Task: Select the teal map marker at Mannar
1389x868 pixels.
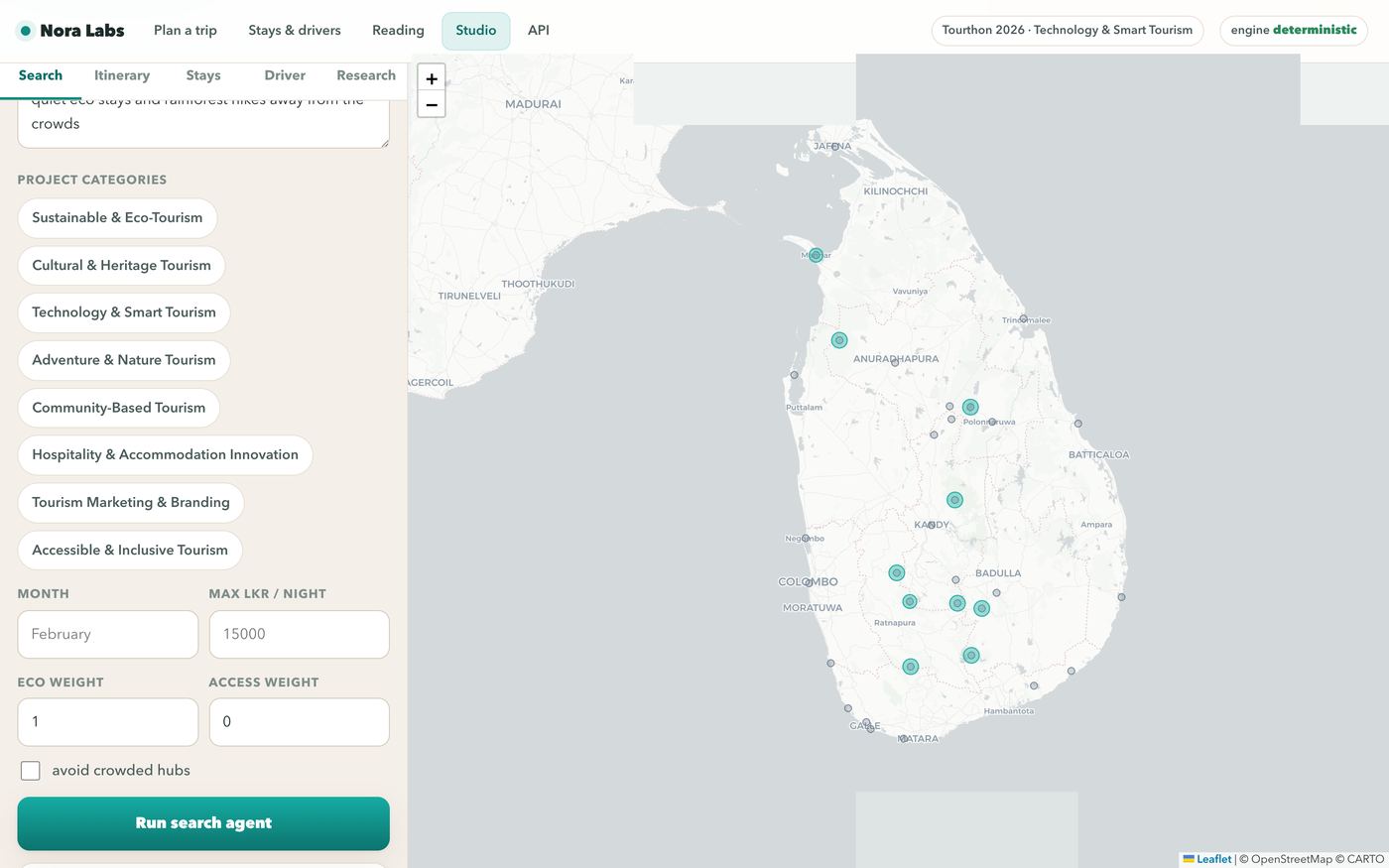Action: tap(816, 255)
